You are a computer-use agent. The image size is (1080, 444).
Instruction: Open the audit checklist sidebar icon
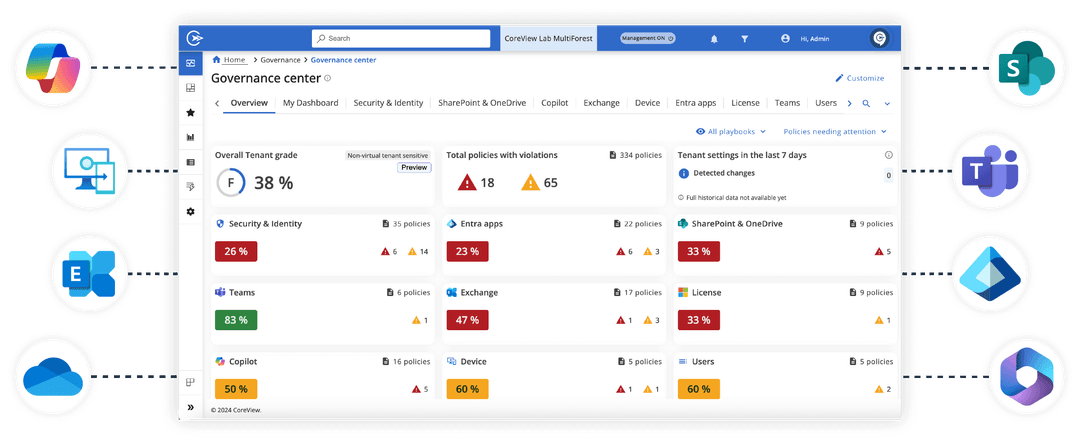[191, 187]
